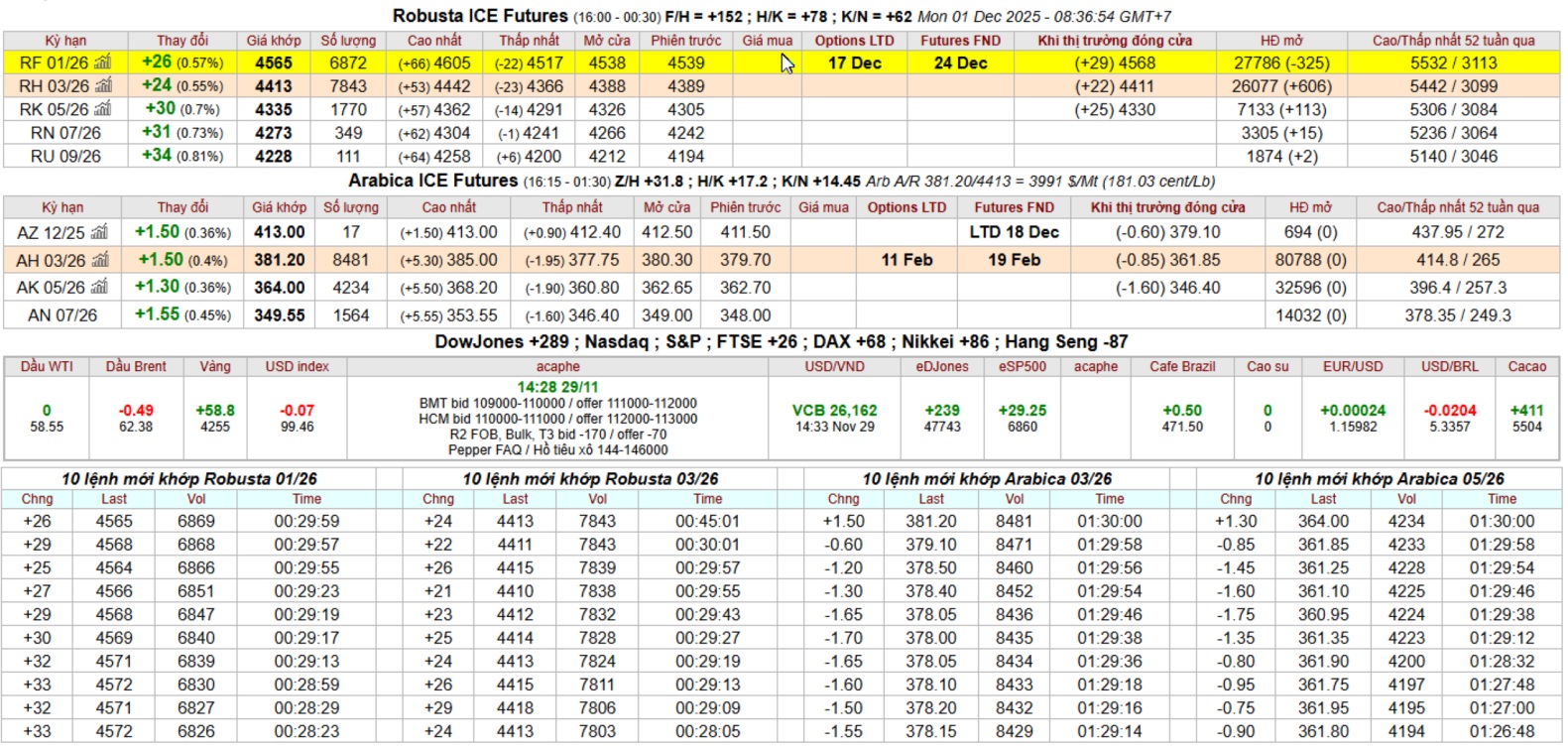Click the chart icon next to AZ 12/25
Image resolution: width=1568 pixels, height=748 pixels.
[x=99, y=232]
